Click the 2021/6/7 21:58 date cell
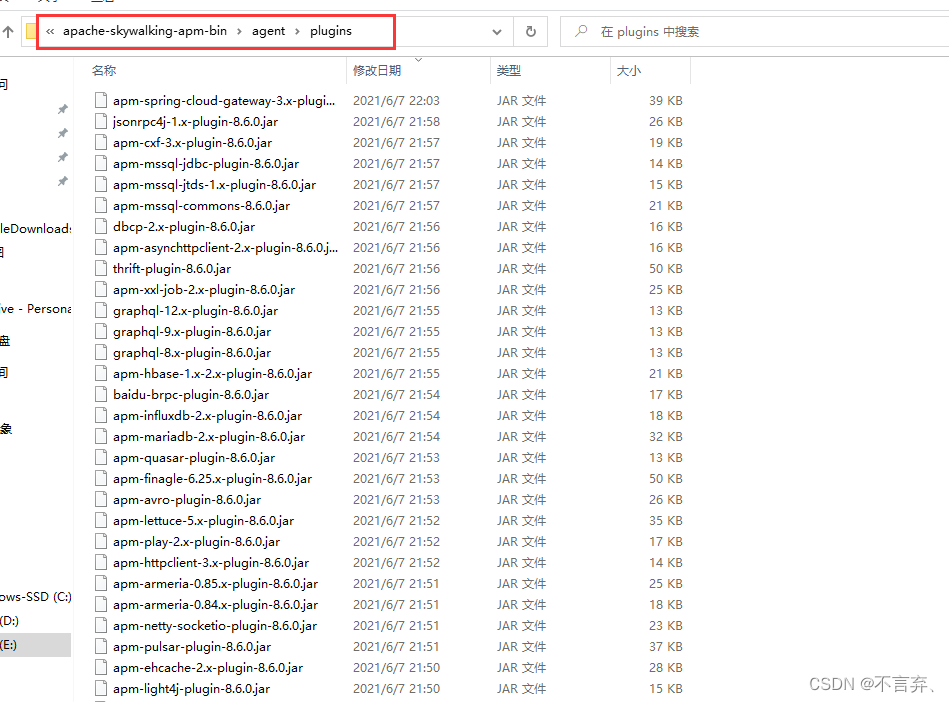Screen dimensions: 949x702 pos(396,122)
